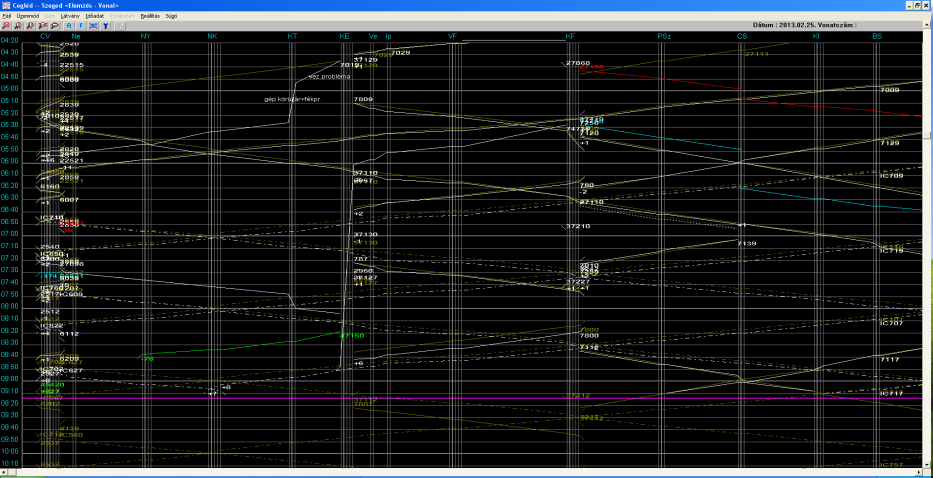933x478 pixels.
Task: Click the 06:00 time label
Action: (x=10, y=161)
